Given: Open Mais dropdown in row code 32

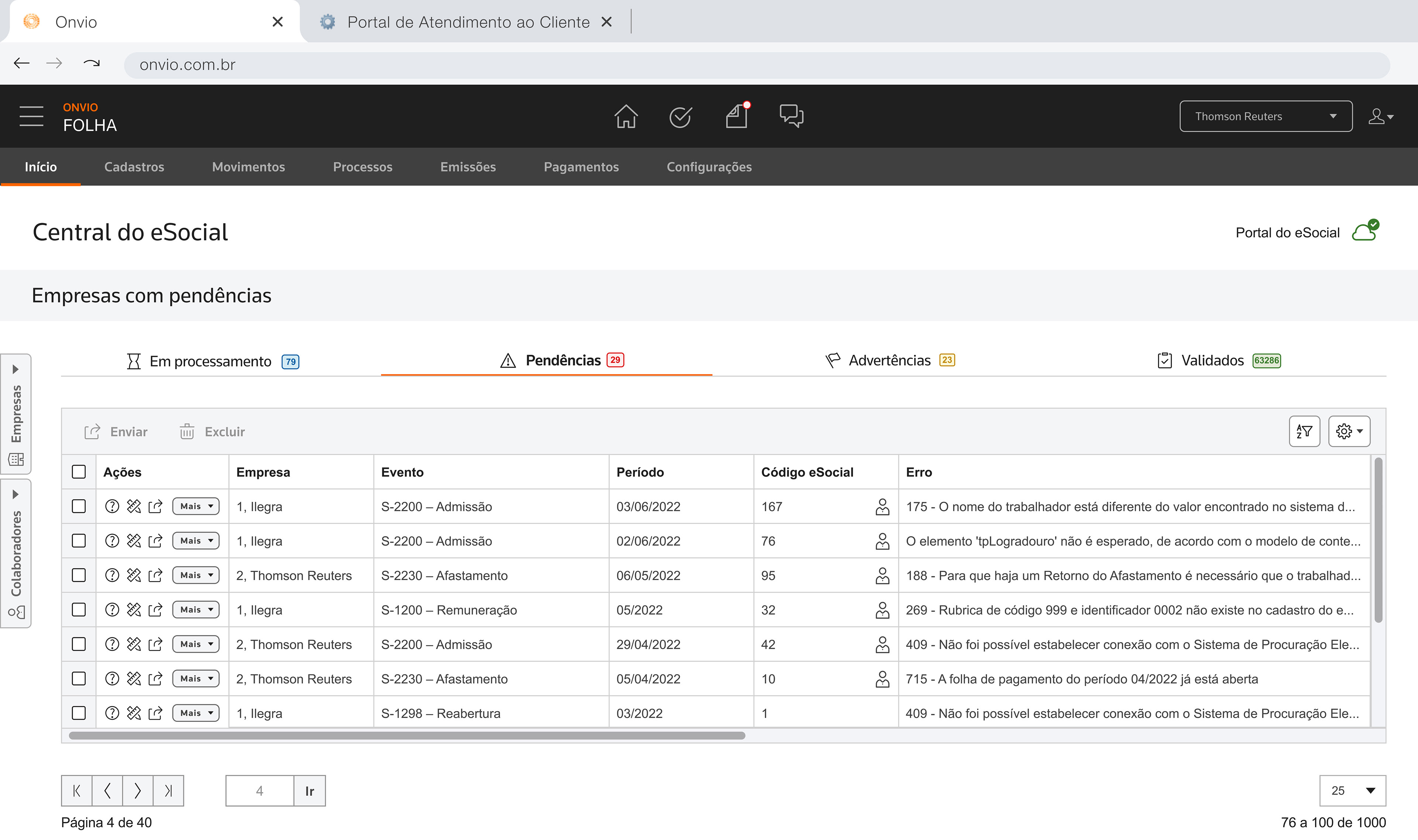Looking at the screenshot, I should click(x=196, y=610).
